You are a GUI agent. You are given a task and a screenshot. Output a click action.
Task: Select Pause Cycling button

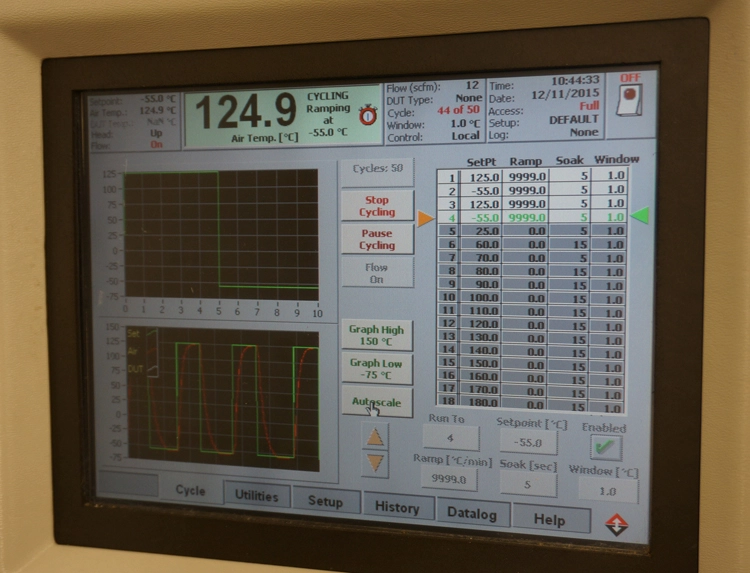377,239
